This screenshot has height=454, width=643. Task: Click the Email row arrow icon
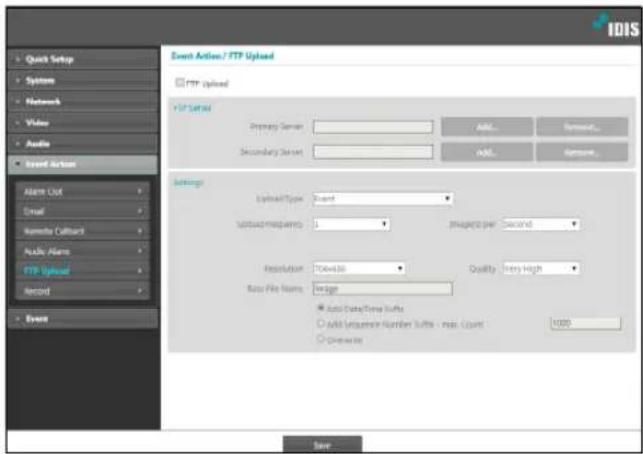pyautogui.click(x=140, y=211)
